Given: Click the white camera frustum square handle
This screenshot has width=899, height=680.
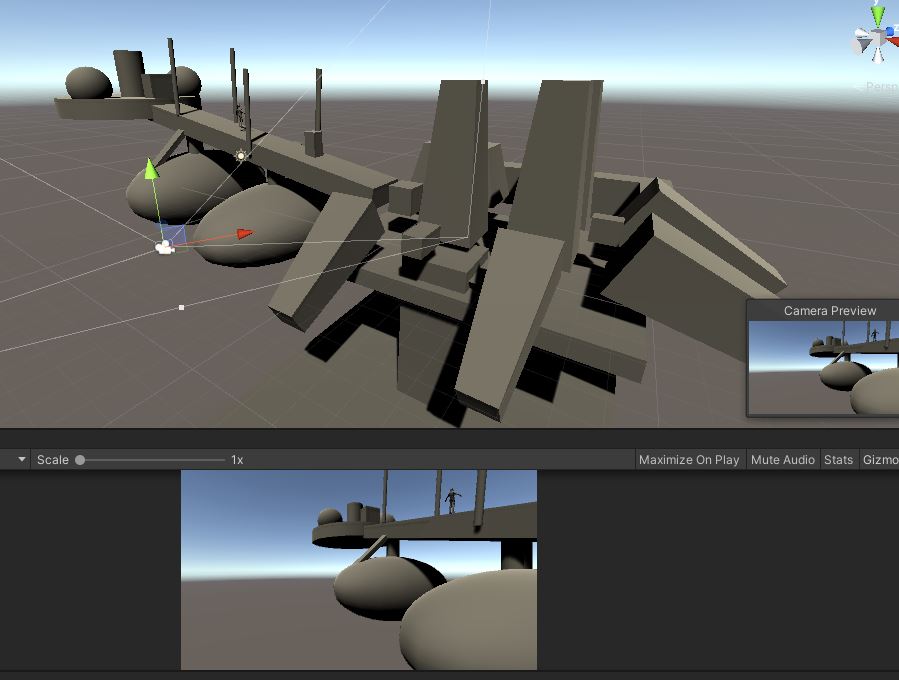Looking at the screenshot, I should click(x=181, y=307).
